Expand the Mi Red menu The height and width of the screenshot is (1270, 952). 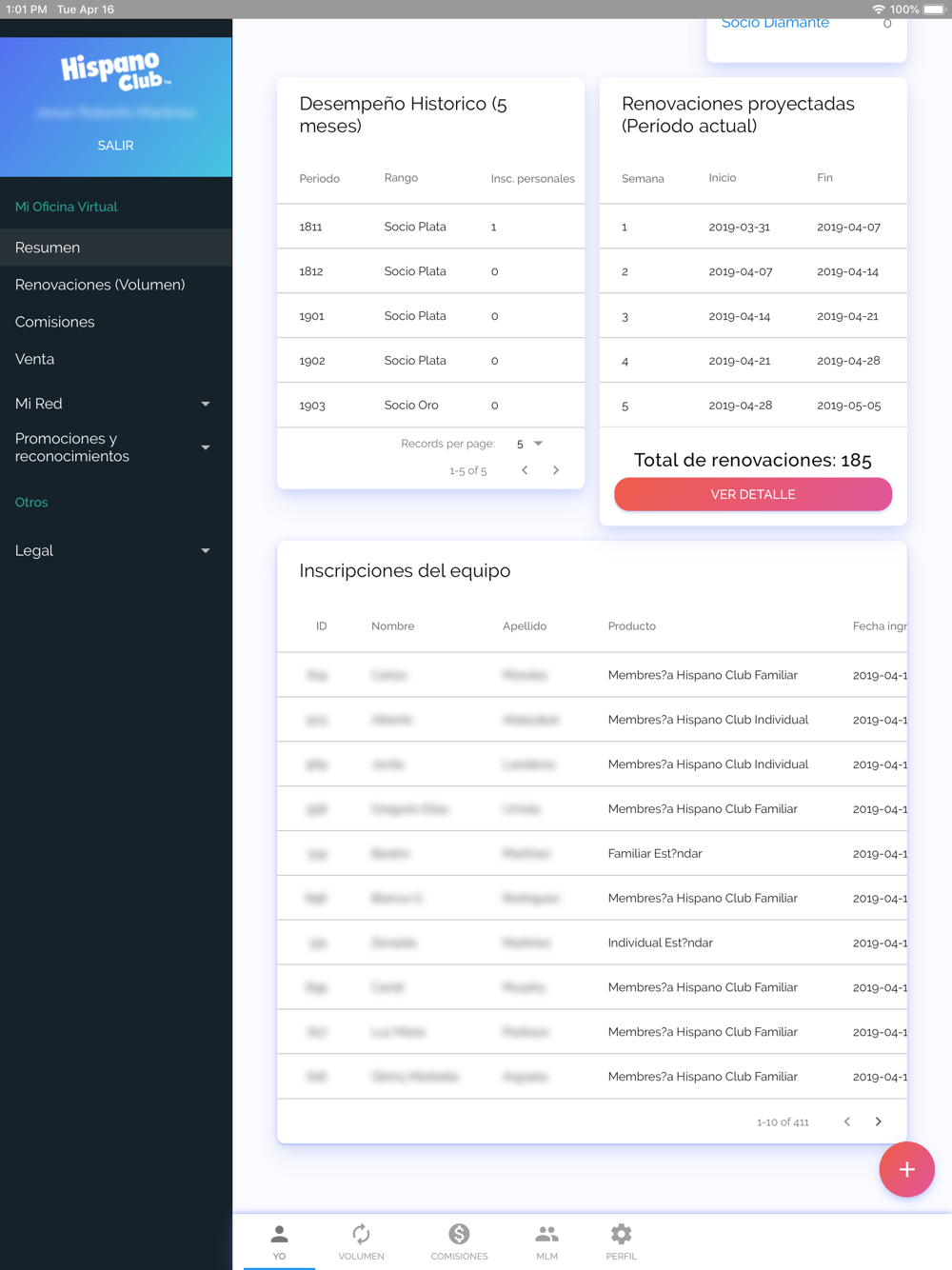click(x=115, y=404)
